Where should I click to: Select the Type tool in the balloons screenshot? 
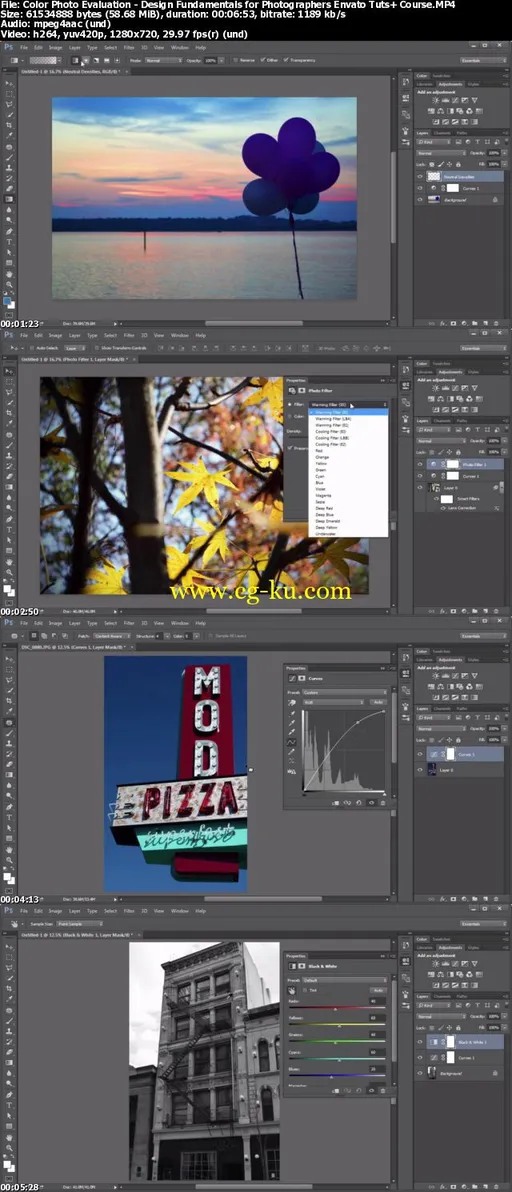tap(9, 242)
